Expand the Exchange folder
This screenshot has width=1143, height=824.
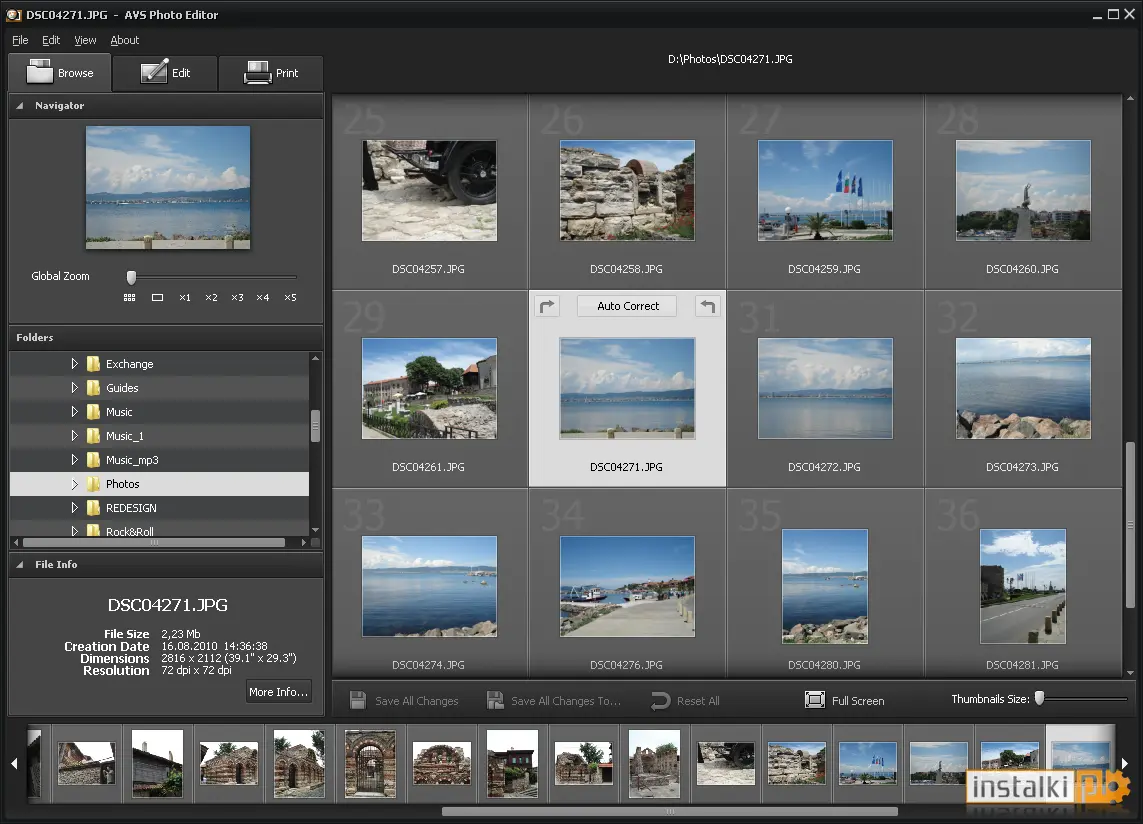click(74, 363)
